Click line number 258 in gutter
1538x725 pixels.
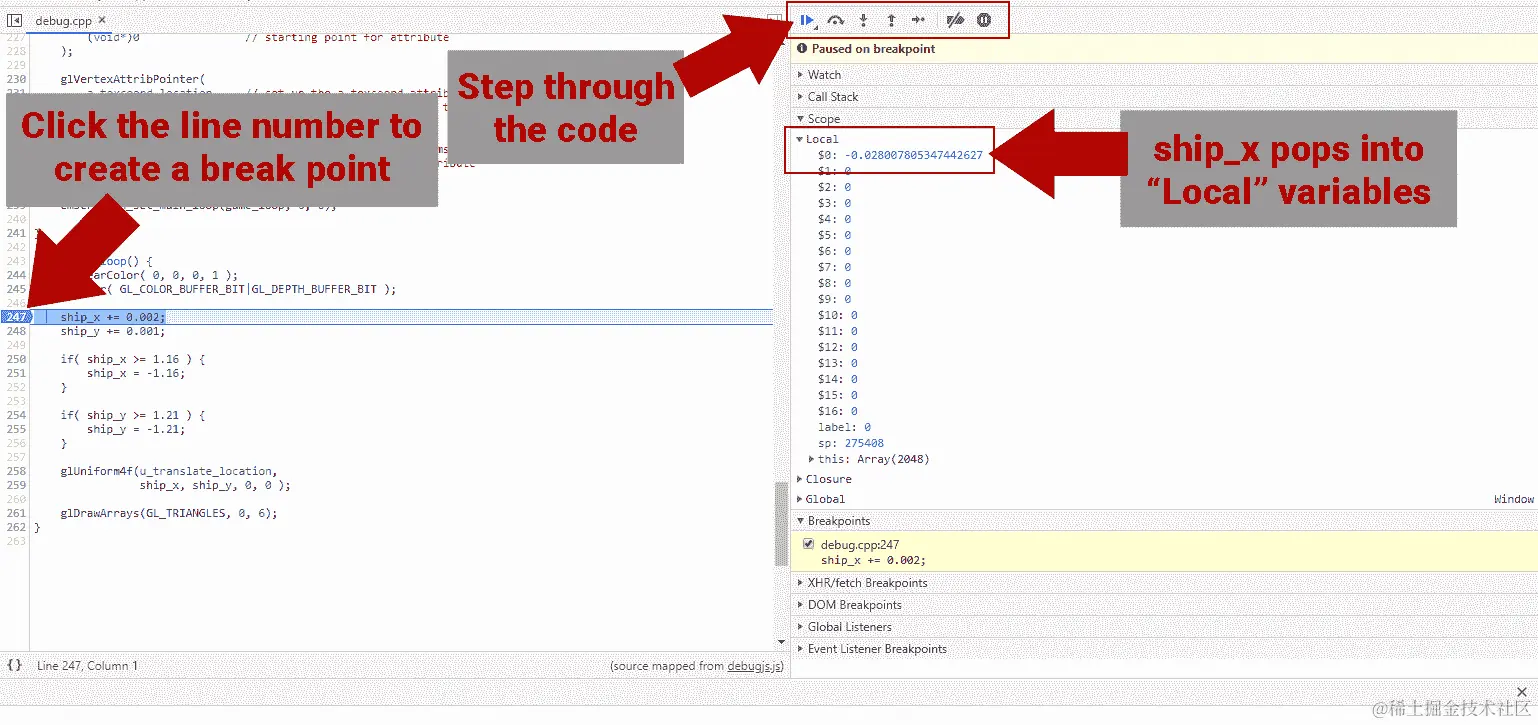(x=15, y=471)
